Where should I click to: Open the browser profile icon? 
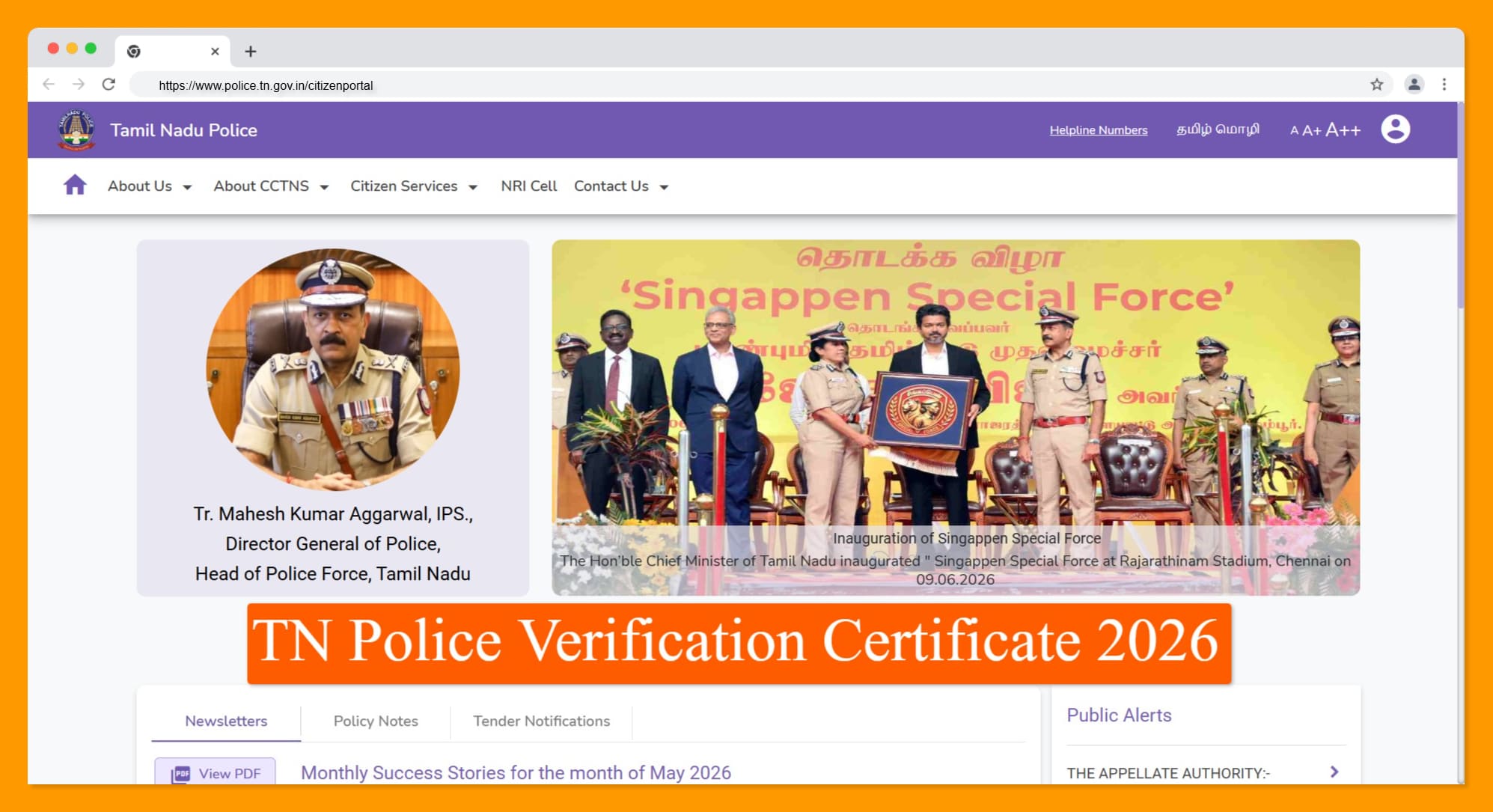1414,85
